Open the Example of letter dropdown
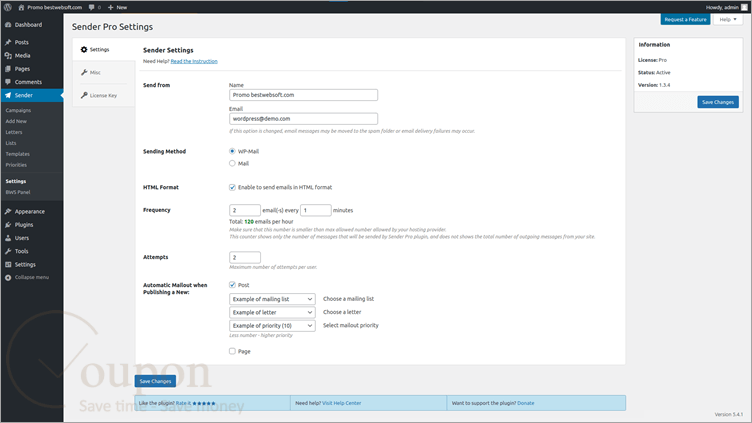752x423 pixels. coord(272,312)
